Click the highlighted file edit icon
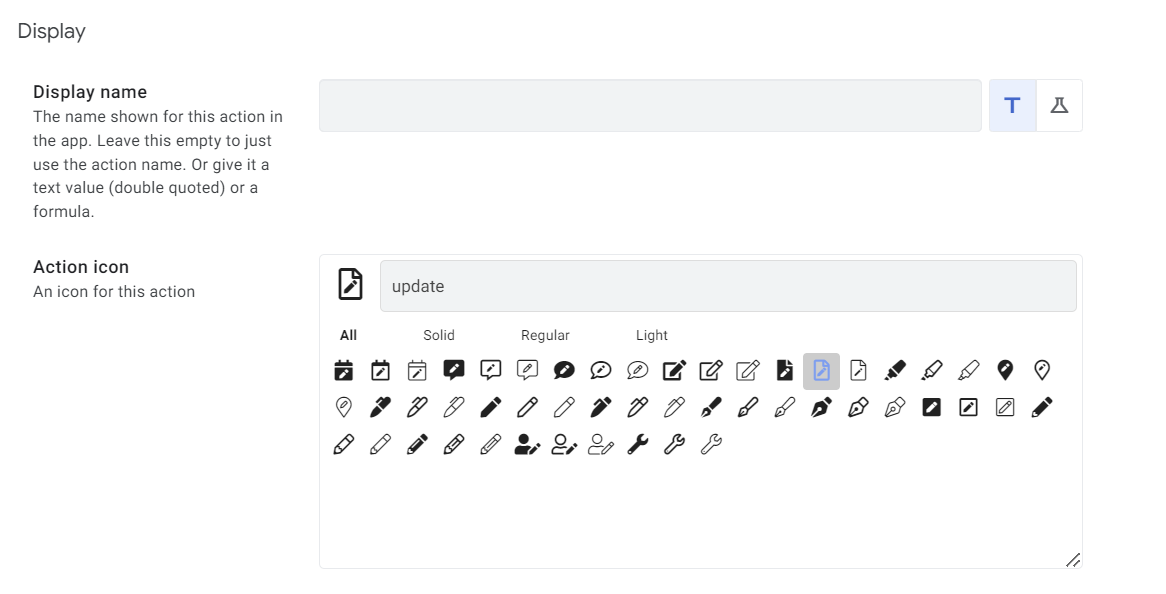Screen dimensions: 1166x594 coord(821,371)
